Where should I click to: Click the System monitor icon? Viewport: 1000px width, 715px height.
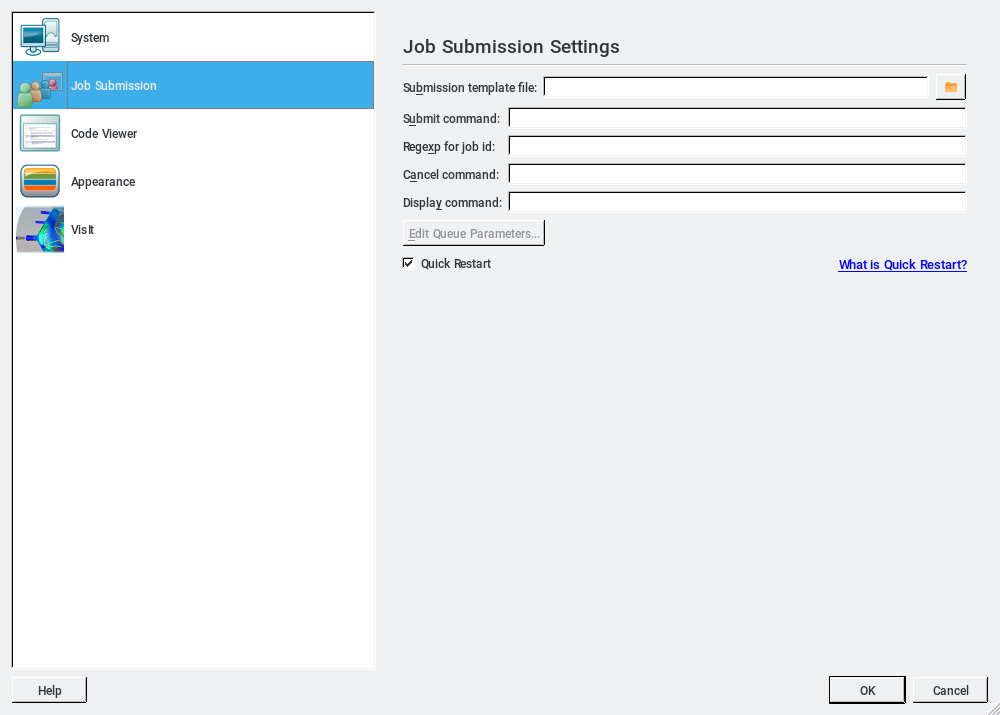(40, 38)
